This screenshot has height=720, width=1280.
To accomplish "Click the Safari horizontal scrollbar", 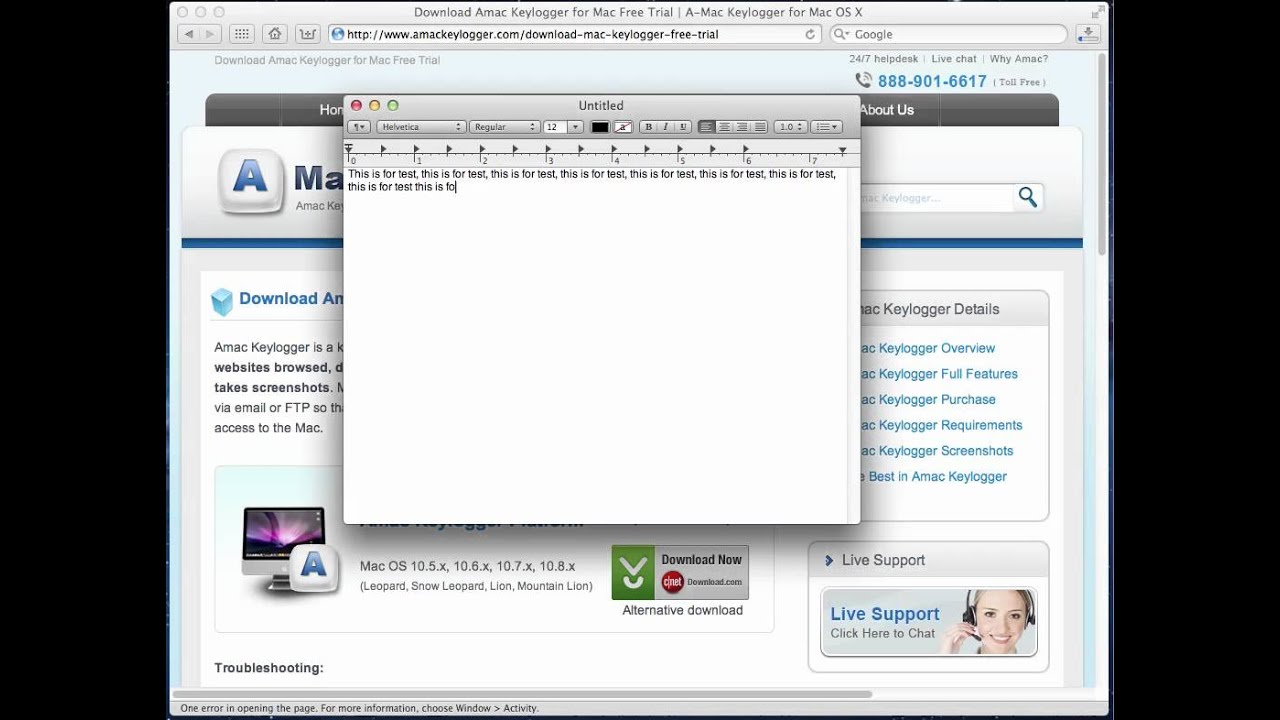I will (522, 694).
